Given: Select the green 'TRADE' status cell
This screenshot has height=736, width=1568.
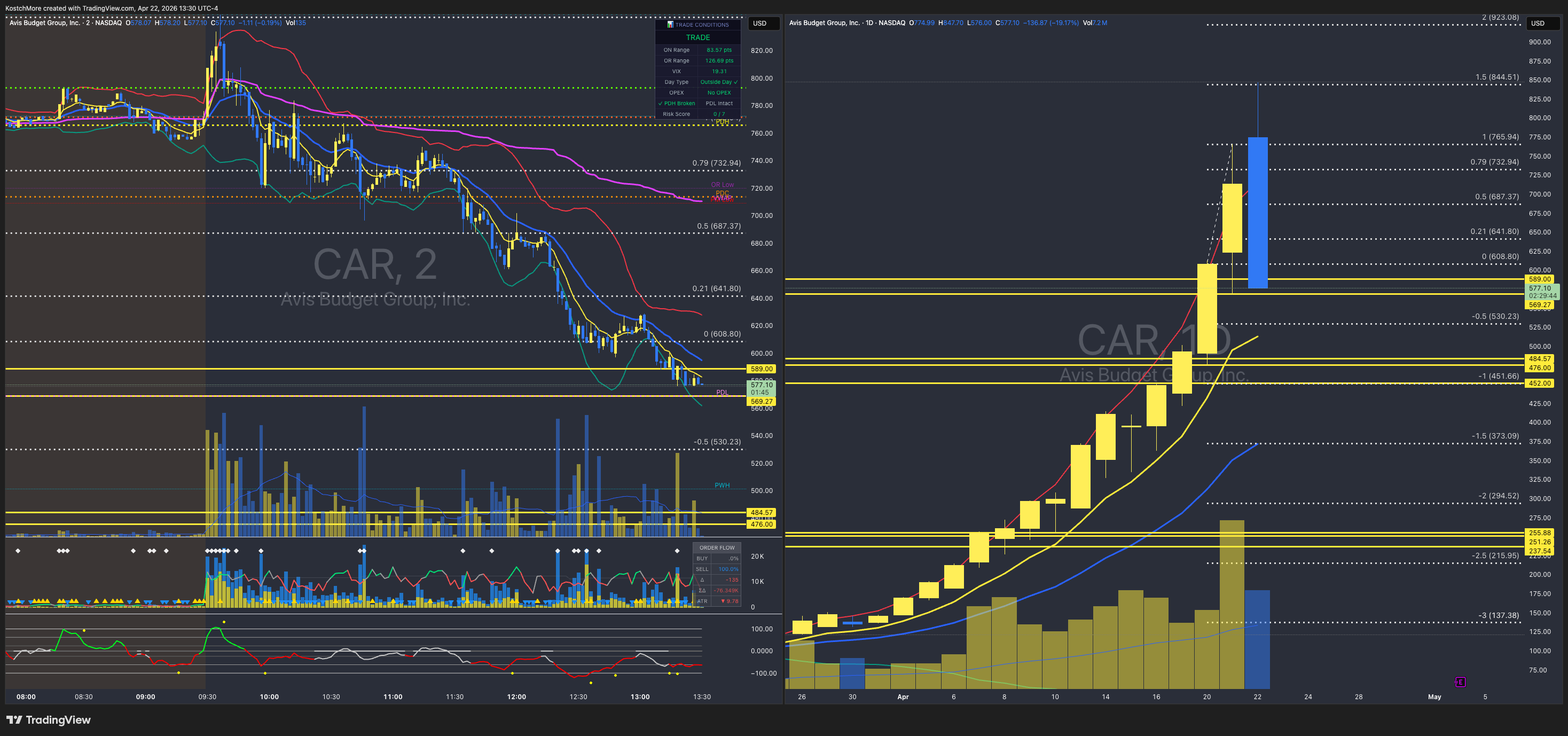Looking at the screenshot, I should click(x=697, y=37).
